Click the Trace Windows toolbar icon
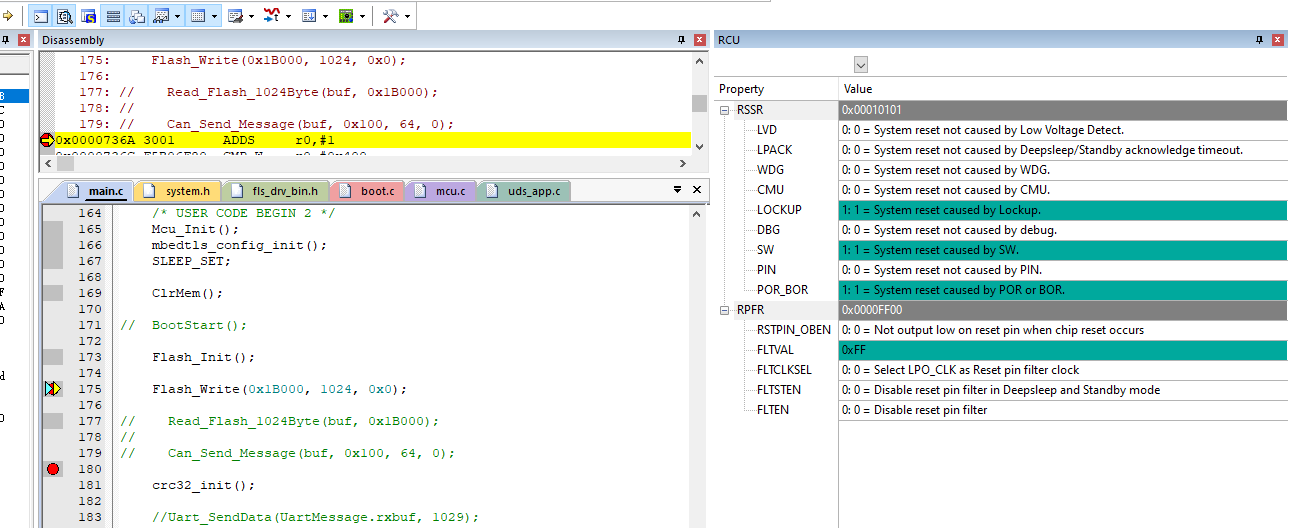1291x528 pixels. tap(309, 16)
